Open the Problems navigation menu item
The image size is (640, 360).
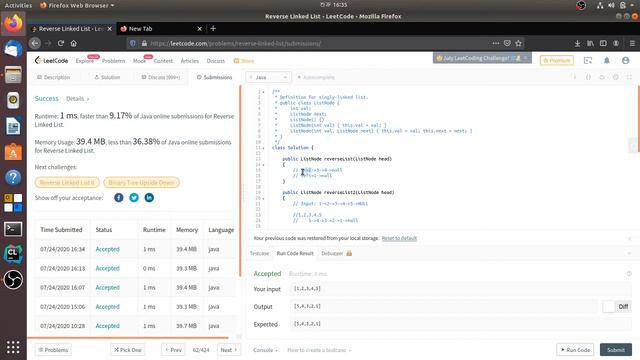(x=113, y=60)
